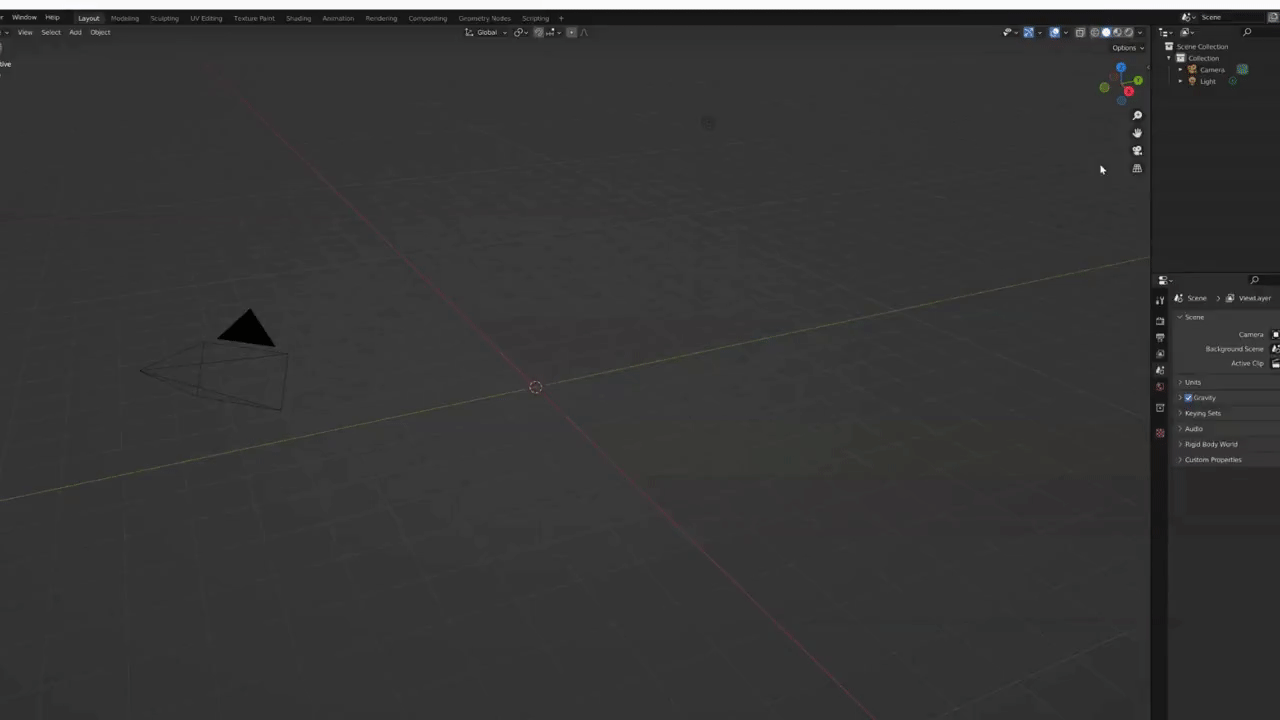1280x720 pixels.
Task: Switch to the Modeling workspace tab
Action: (x=124, y=17)
